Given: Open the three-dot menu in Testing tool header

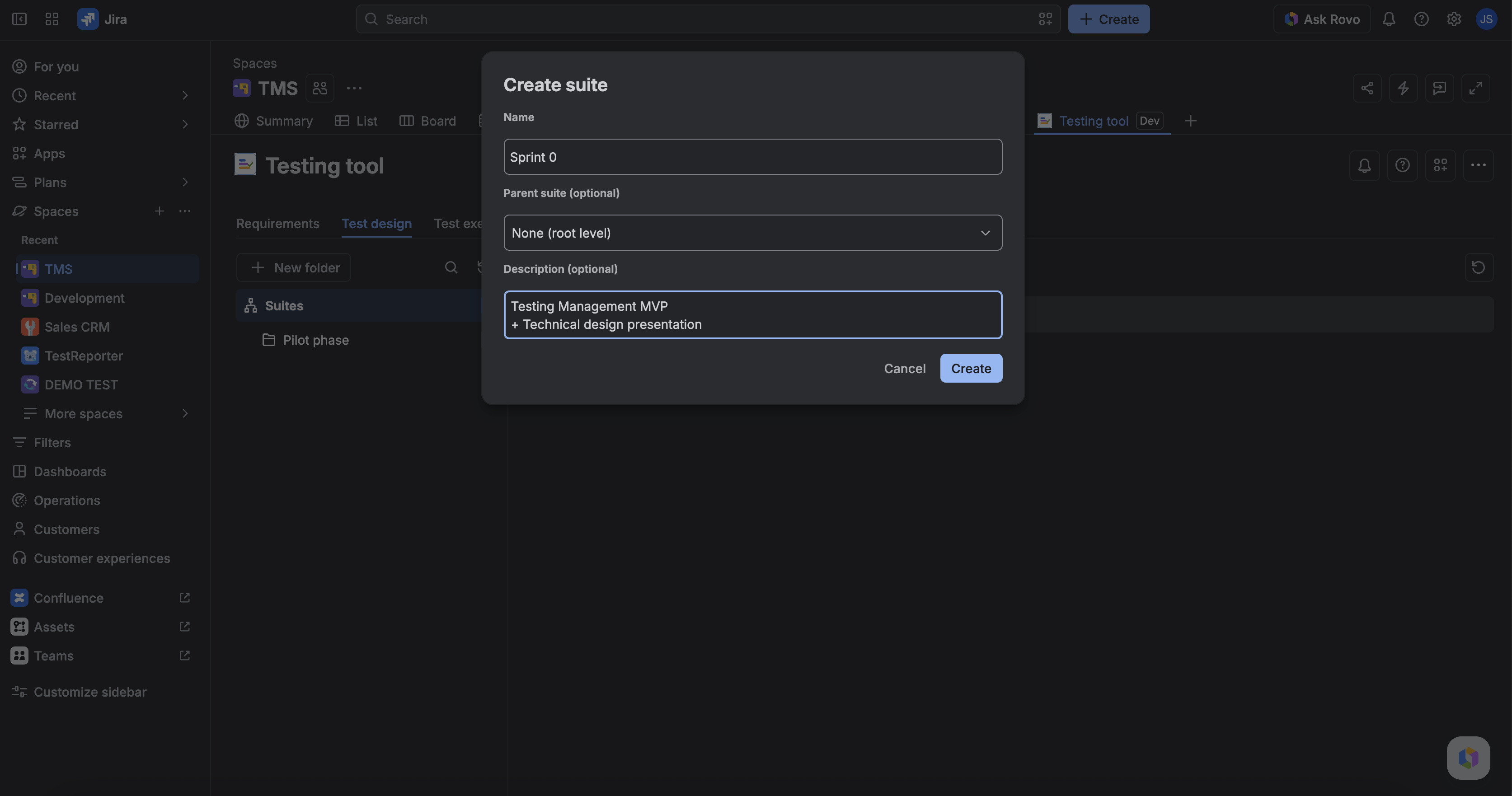Looking at the screenshot, I should coord(1479,165).
